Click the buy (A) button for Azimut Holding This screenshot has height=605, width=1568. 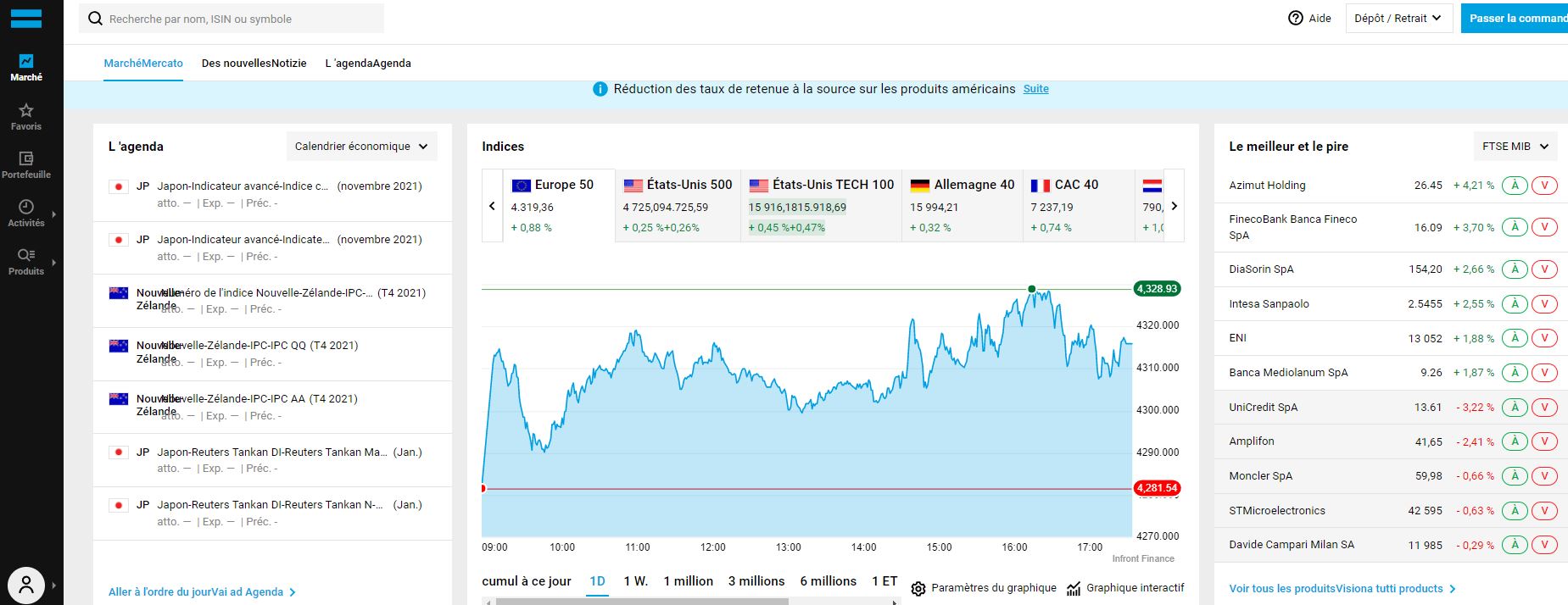click(x=1515, y=186)
